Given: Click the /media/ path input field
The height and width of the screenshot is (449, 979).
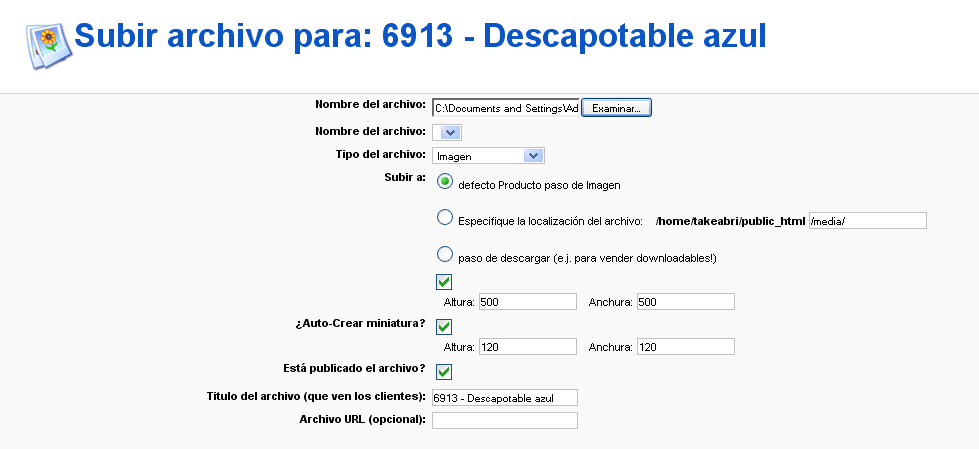Looking at the screenshot, I should (x=868, y=220).
